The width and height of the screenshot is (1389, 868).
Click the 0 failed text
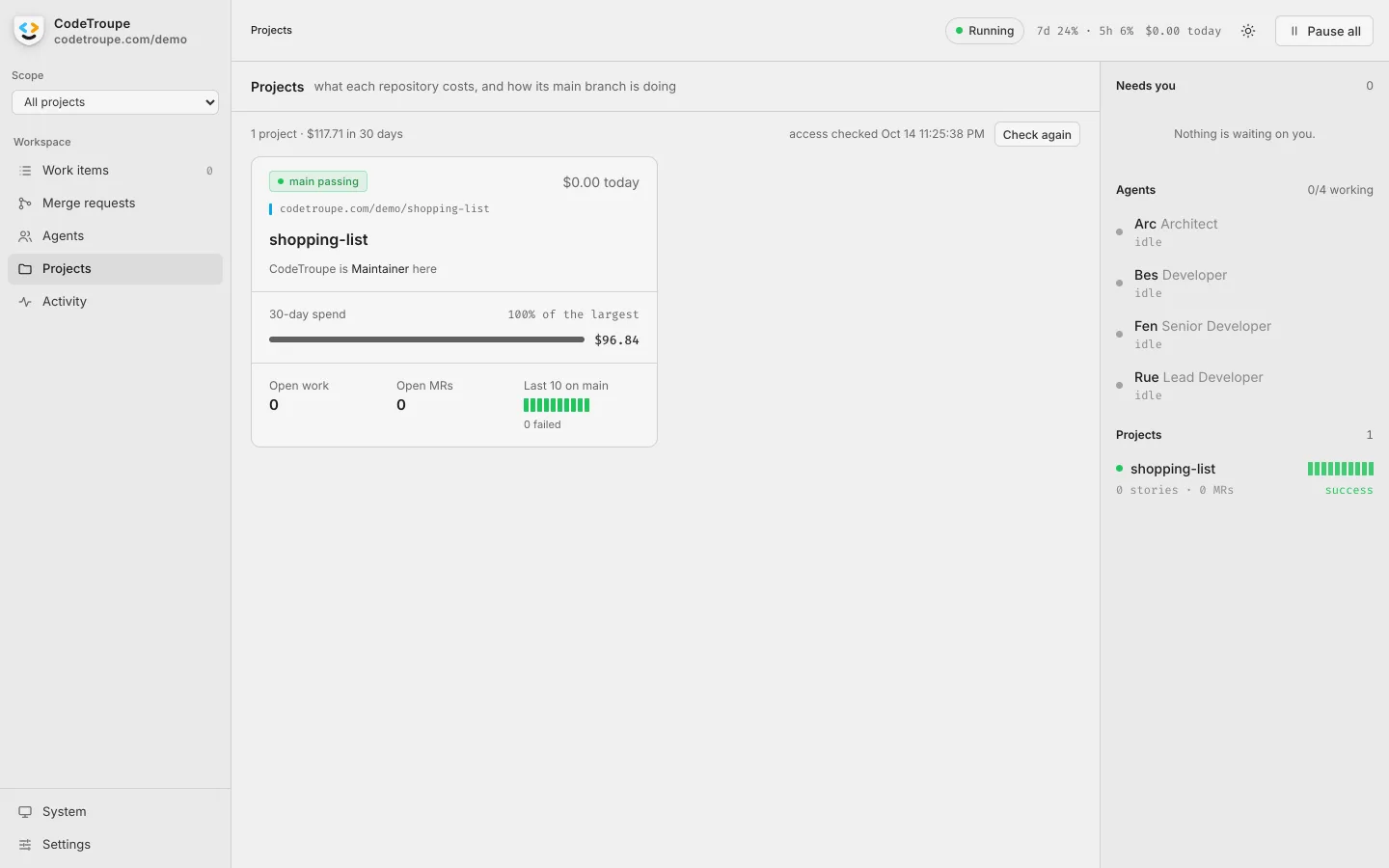pos(542,424)
